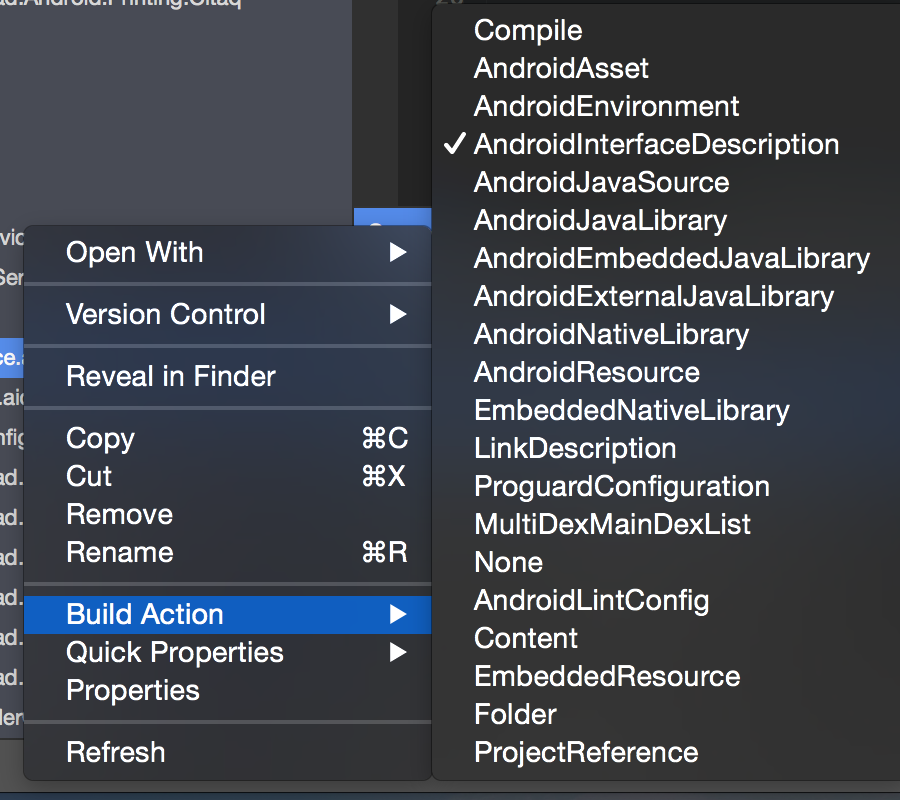Expand the Open With submenu arrow
The image size is (900, 800).
tap(398, 252)
